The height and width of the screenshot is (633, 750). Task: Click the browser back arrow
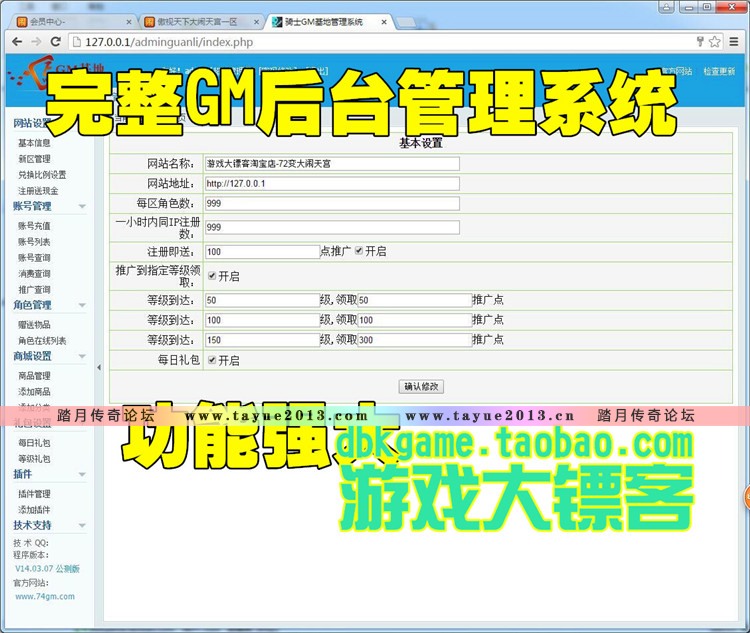[17, 42]
